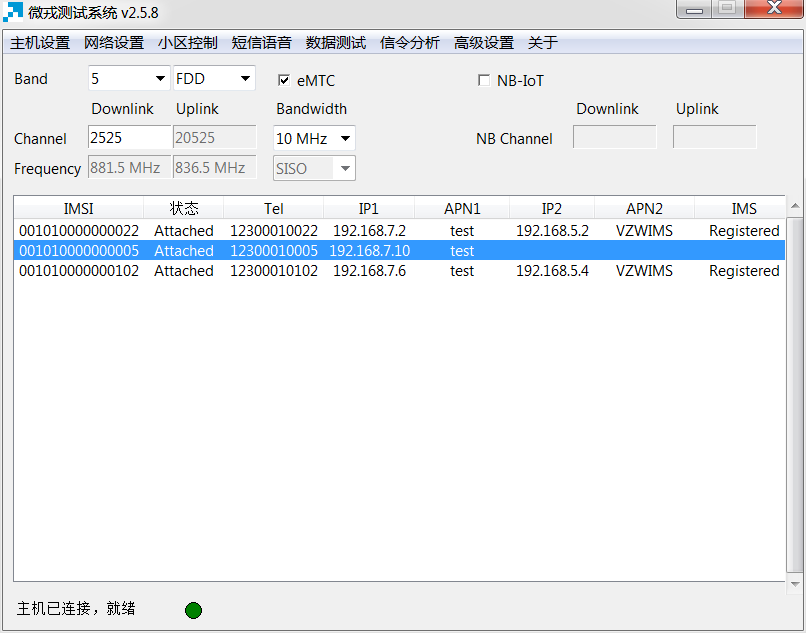This screenshot has width=806, height=633.
Task: Open the 数据测试 menu
Action: [336, 43]
